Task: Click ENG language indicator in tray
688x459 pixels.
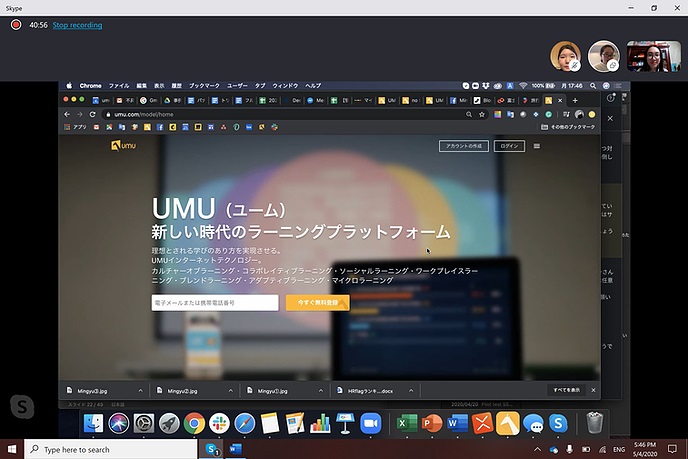Action: coord(619,449)
